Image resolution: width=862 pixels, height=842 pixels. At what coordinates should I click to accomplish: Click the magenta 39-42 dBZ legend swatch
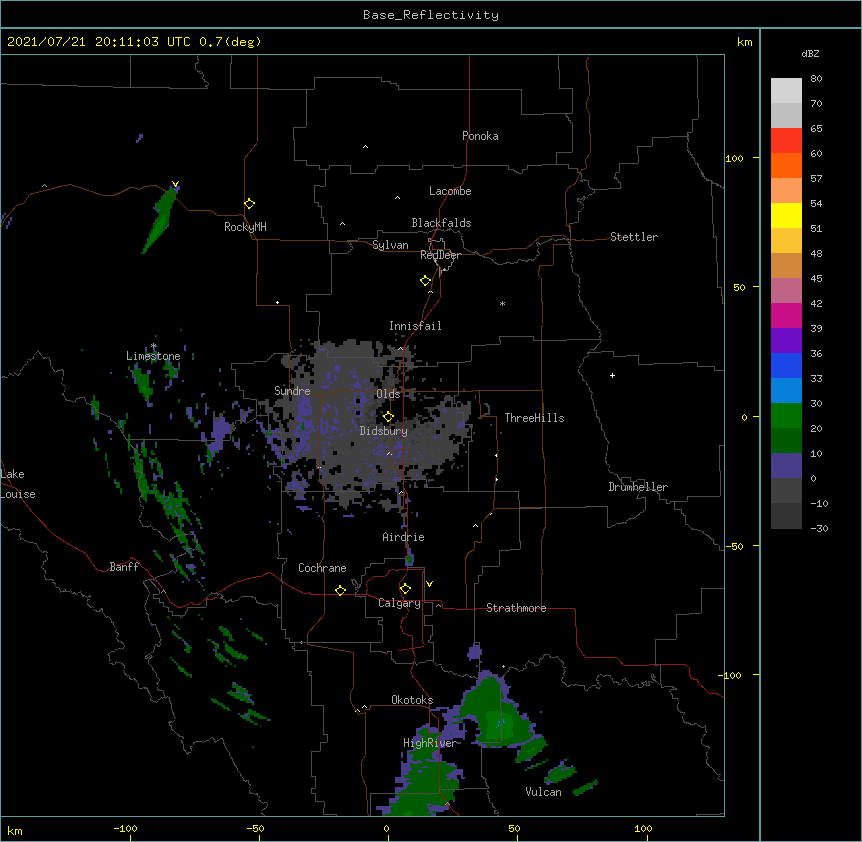786,315
